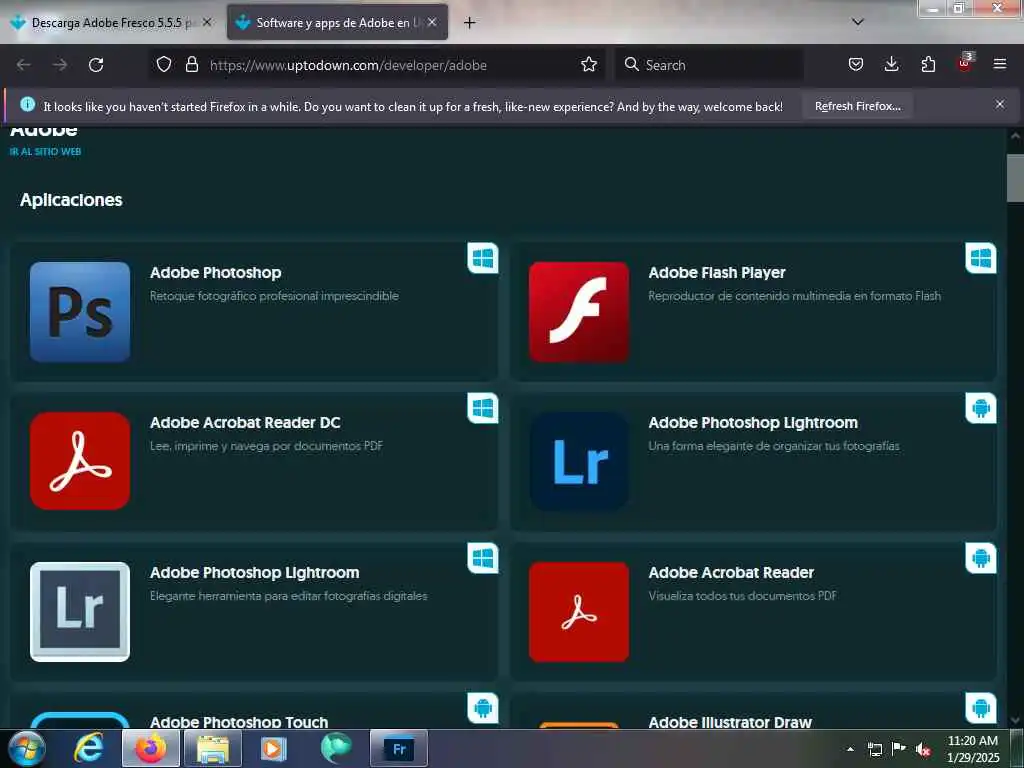Viewport: 1024px width, 768px height.
Task: Open the tracking protection shield icon
Action: (164, 65)
